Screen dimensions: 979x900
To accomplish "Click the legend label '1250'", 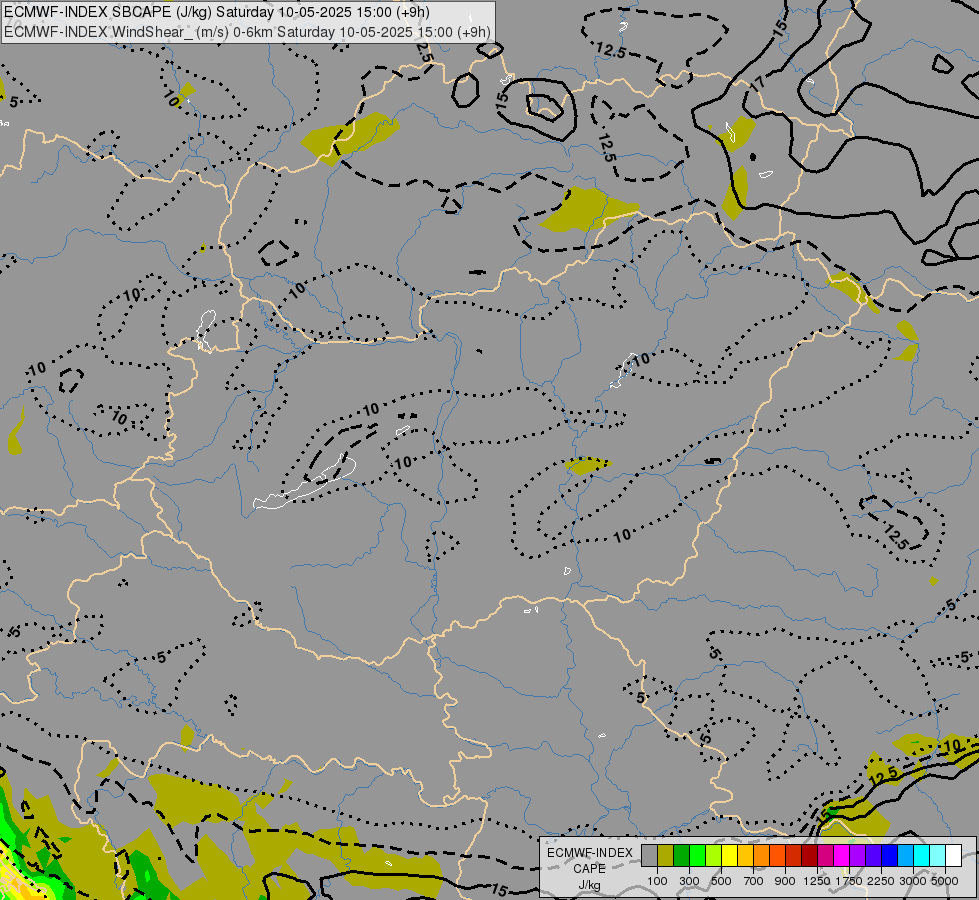I will pyautogui.click(x=817, y=881).
